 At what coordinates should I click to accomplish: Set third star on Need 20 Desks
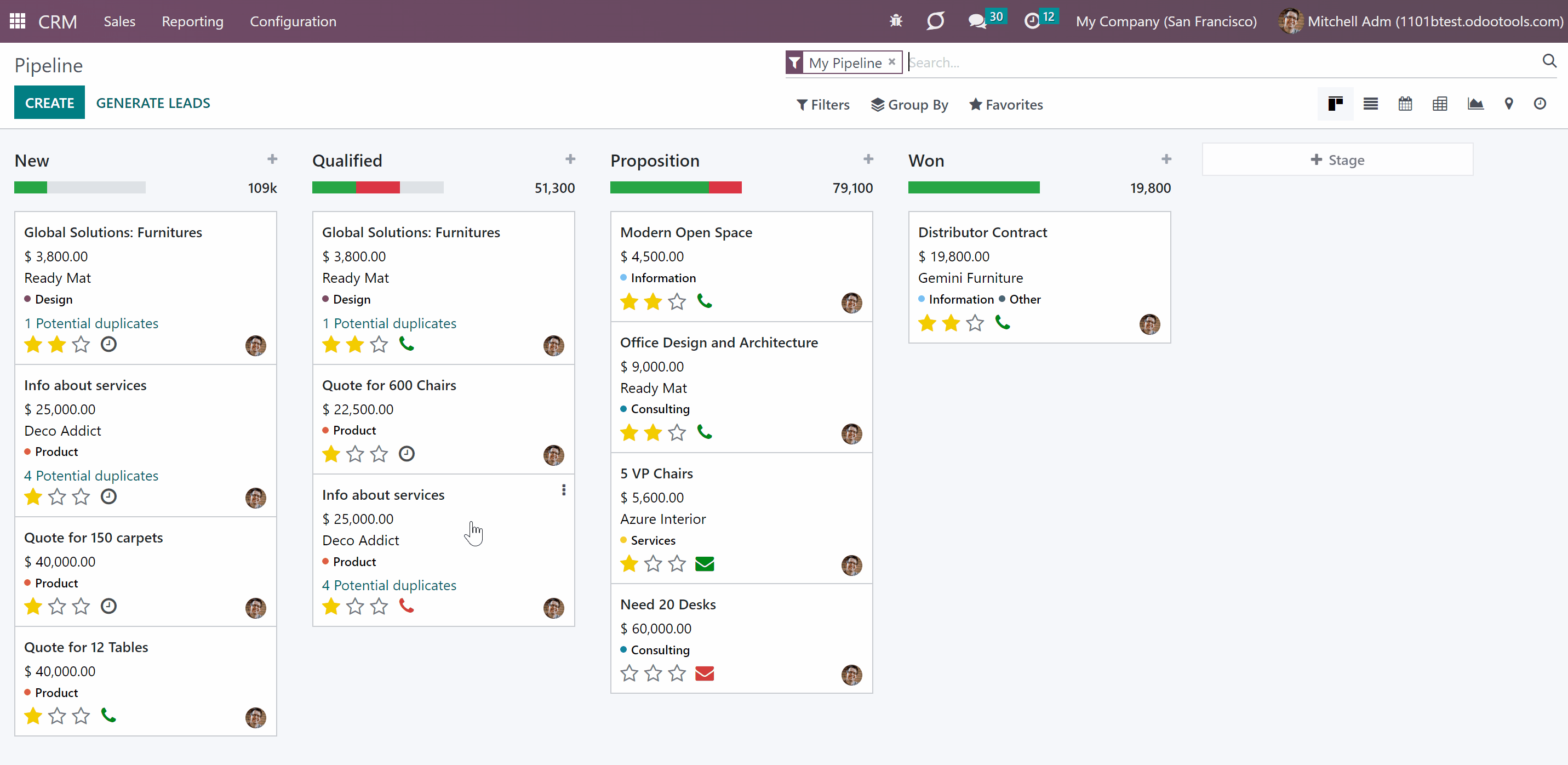coord(677,673)
